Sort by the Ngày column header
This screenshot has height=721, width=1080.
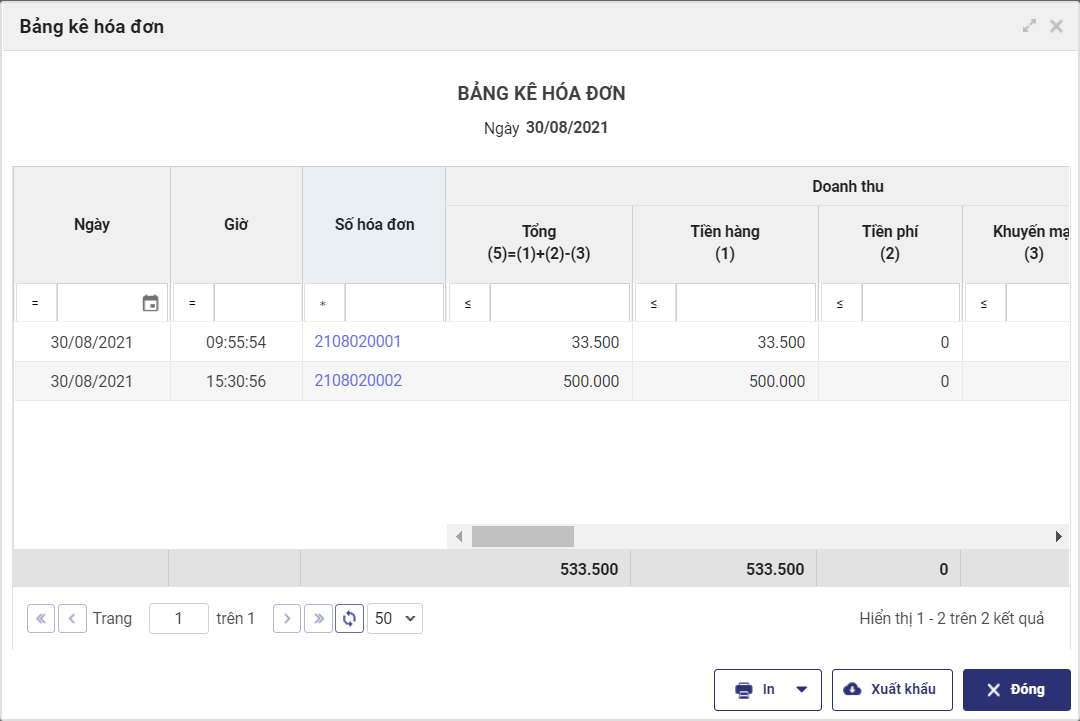[x=92, y=225]
